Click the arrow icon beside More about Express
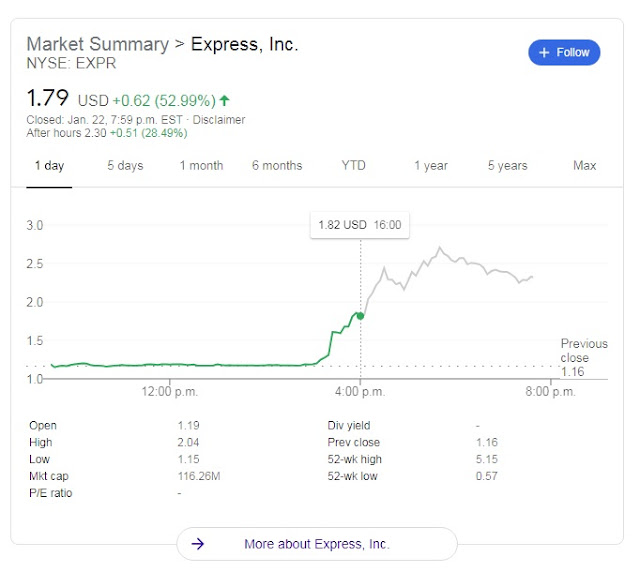 click(x=198, y=544)
